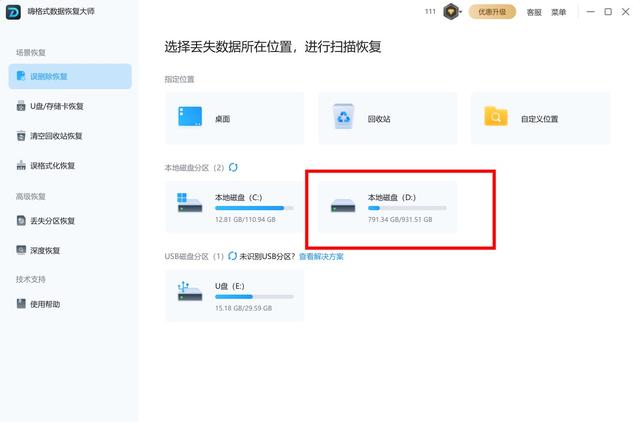
Task: Choose the 桌面 desktop location card
Action: point(235,118)
